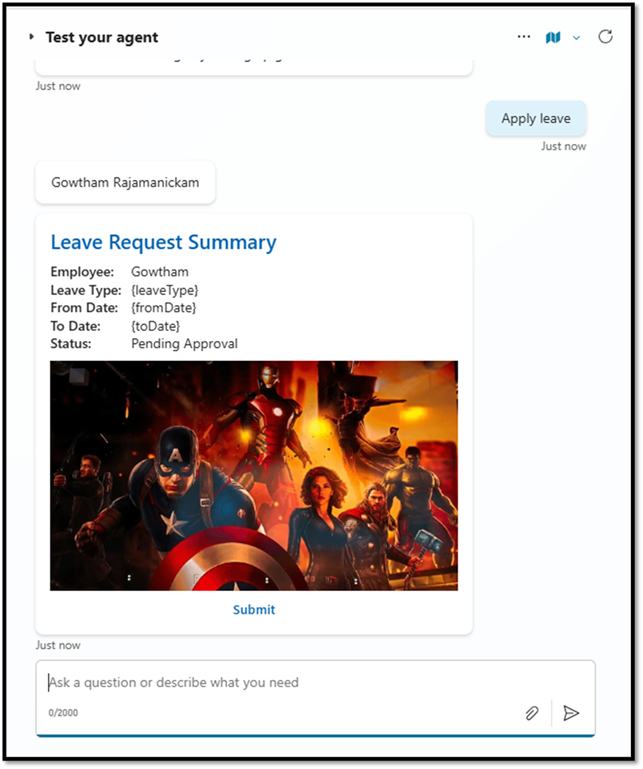Collapse the Test your agent panel arrow
The height and width of the screenshot is (769, 643).
[31, 37]
